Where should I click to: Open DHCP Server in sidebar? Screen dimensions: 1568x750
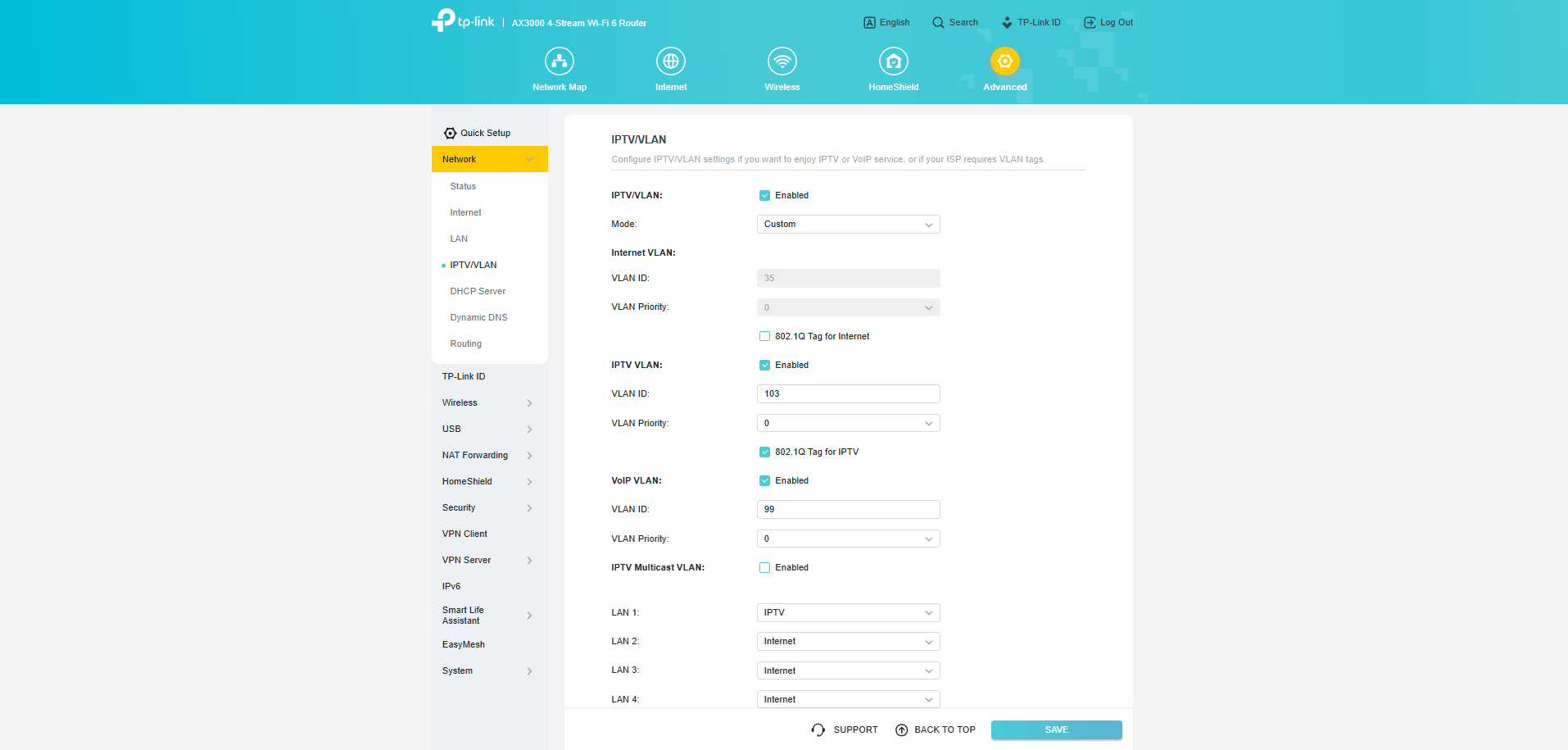(x=478, y=291)
